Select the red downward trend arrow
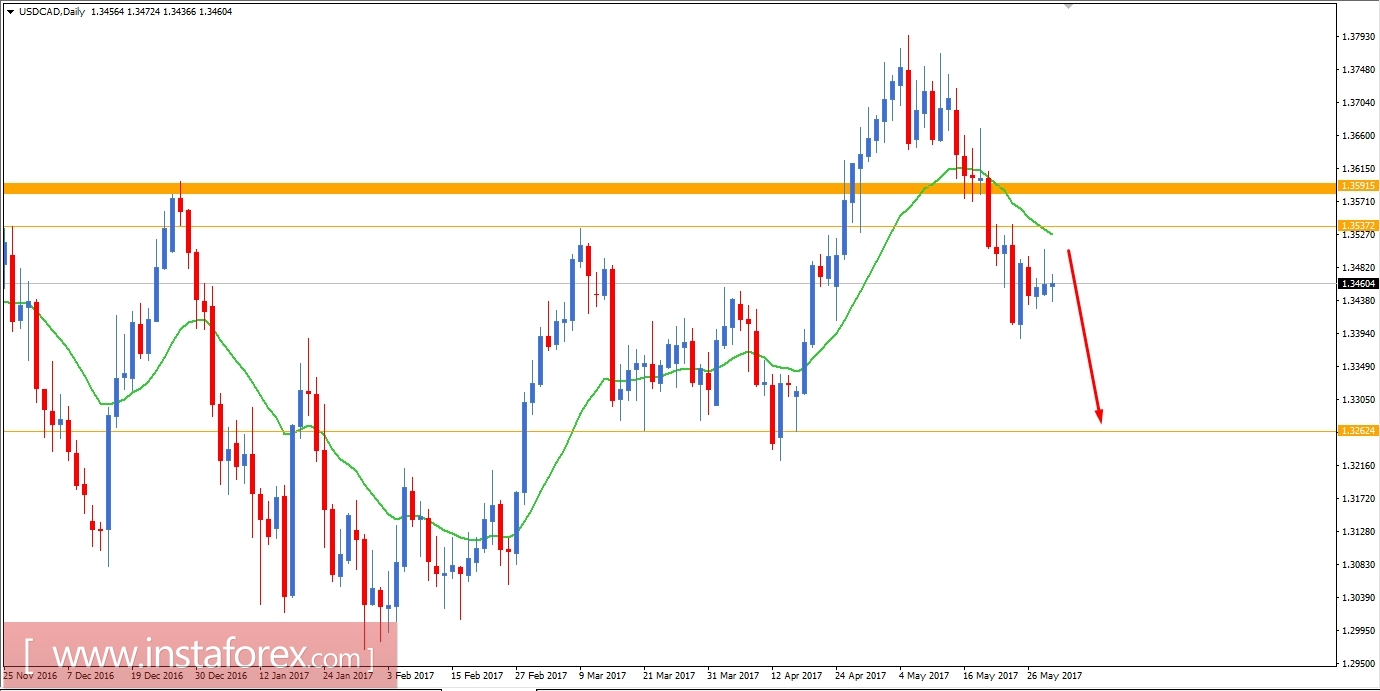Screen dimensions: 1380x691 (x=1085, y=335)
